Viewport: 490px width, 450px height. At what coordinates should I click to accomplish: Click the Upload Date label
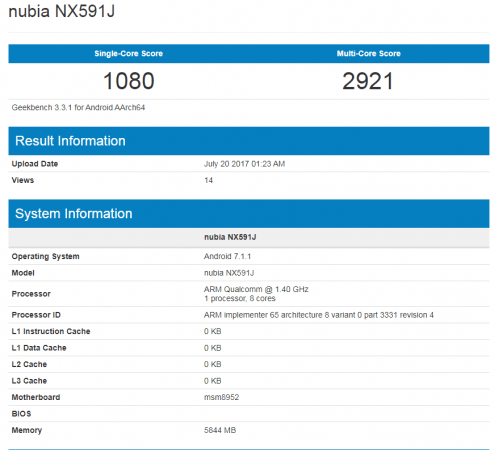click(x=35, y=164)
